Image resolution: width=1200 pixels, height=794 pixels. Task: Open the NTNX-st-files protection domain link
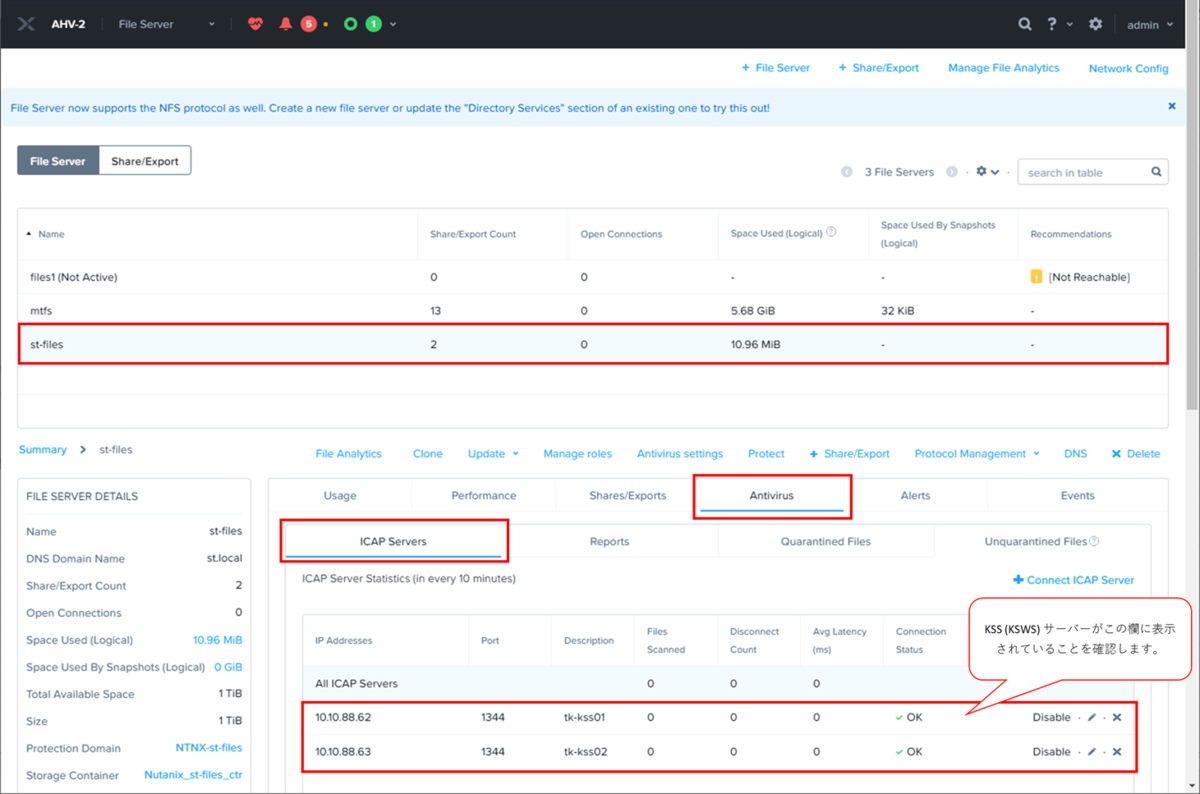(209, 748)
